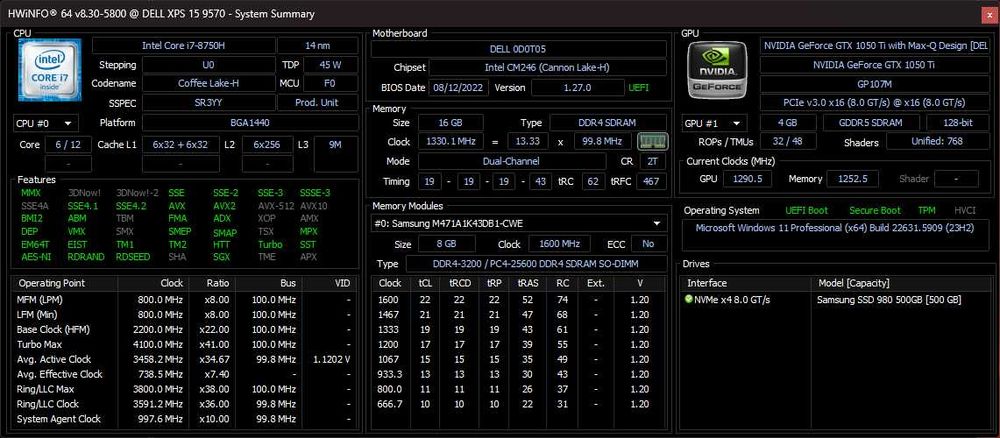Select the Turbo Max operating point row

tap(184, 344)
